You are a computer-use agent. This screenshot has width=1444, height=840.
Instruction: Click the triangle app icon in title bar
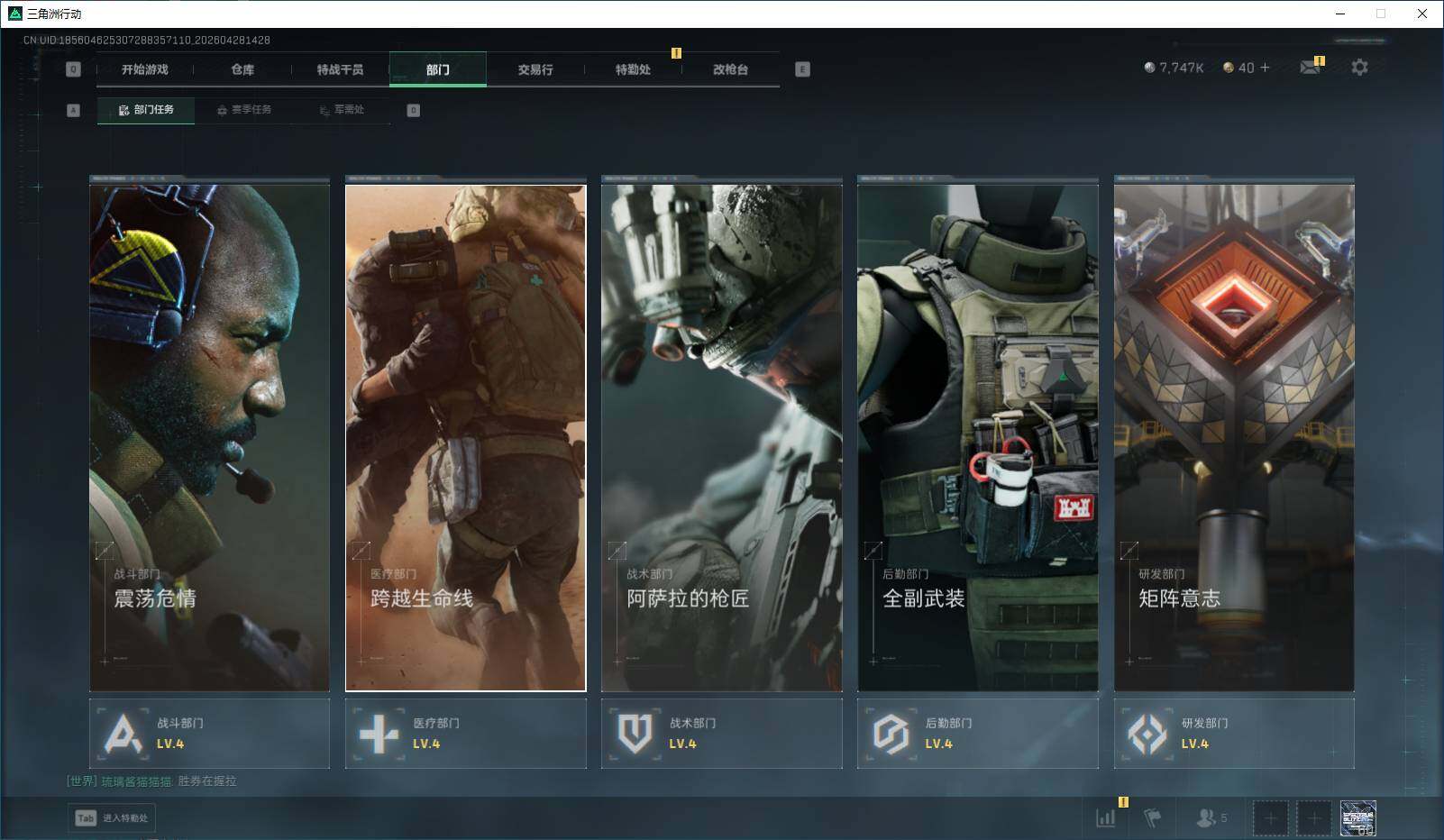tap(14, 14)
